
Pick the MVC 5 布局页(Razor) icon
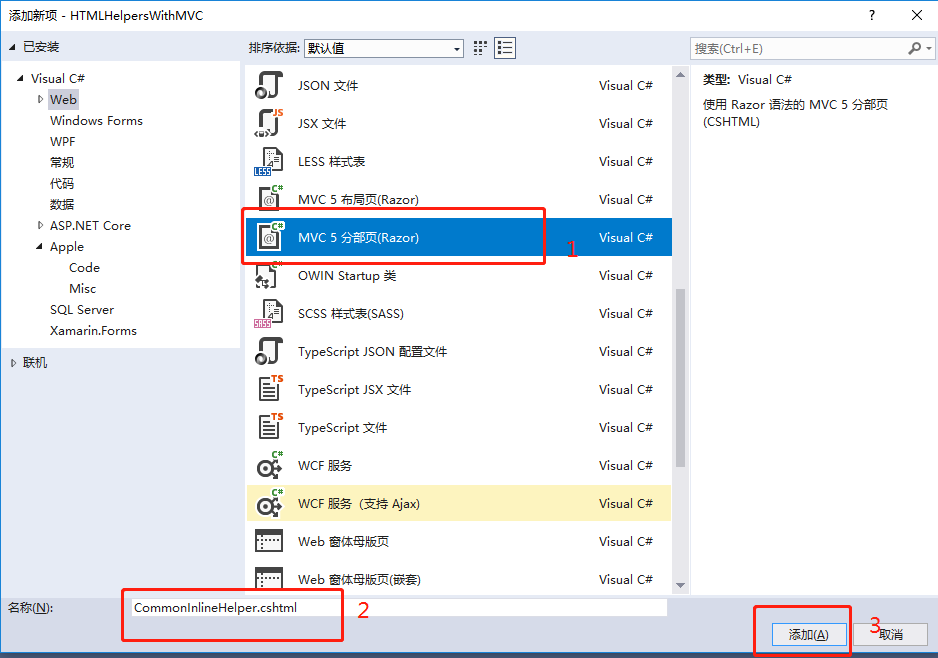coord(269,199)
